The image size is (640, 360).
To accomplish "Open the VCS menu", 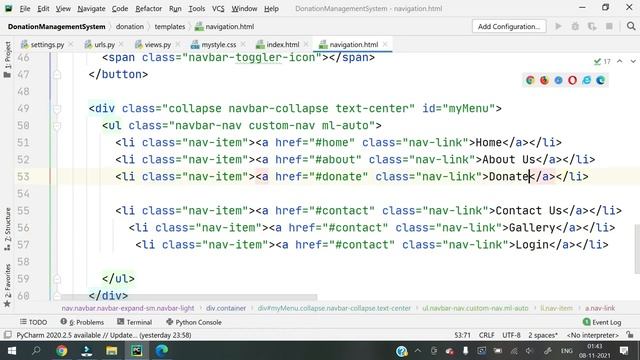I will point(218,9).
